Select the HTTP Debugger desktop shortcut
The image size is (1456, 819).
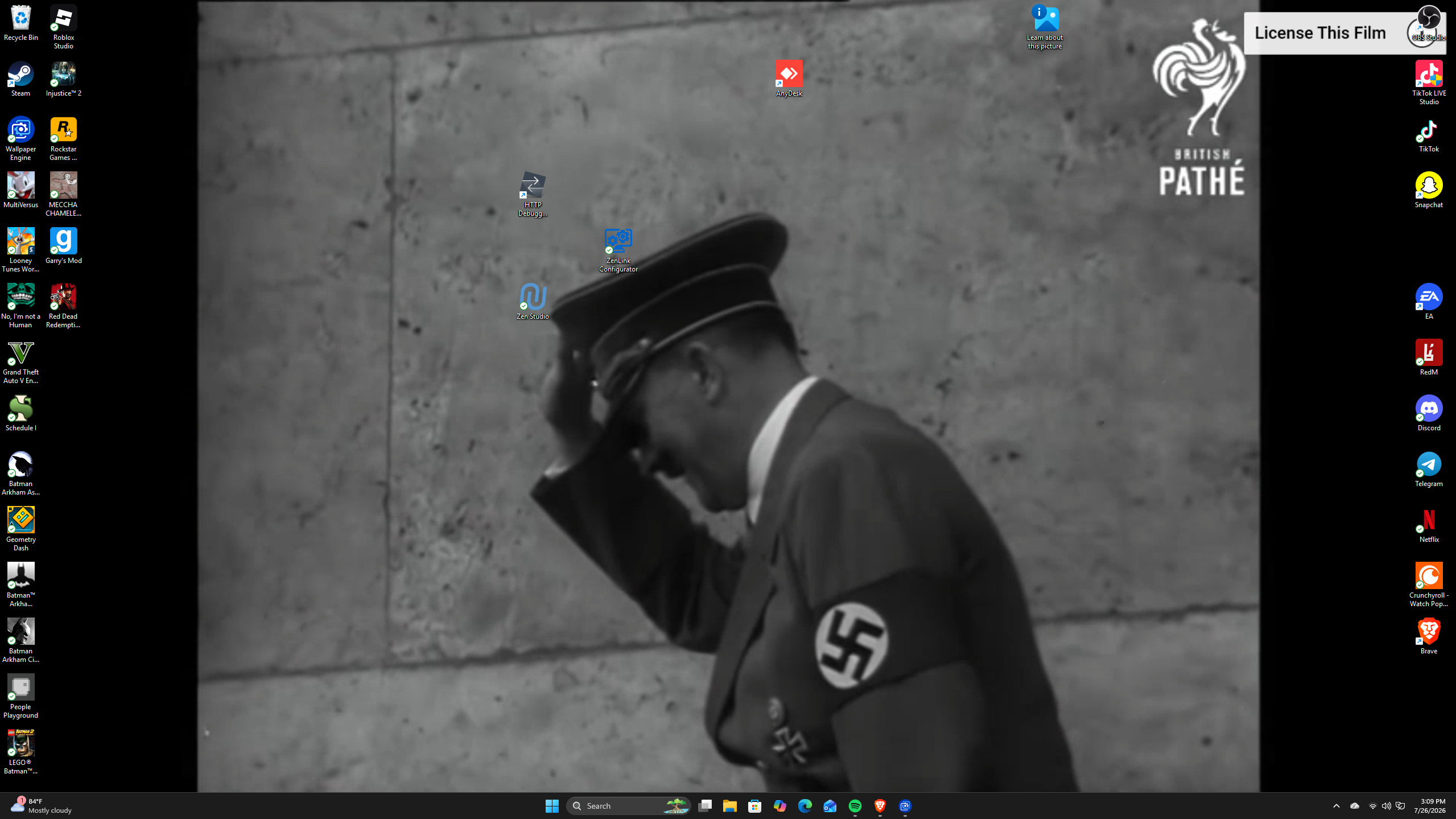pyautogui.click(x=533, y=195)
